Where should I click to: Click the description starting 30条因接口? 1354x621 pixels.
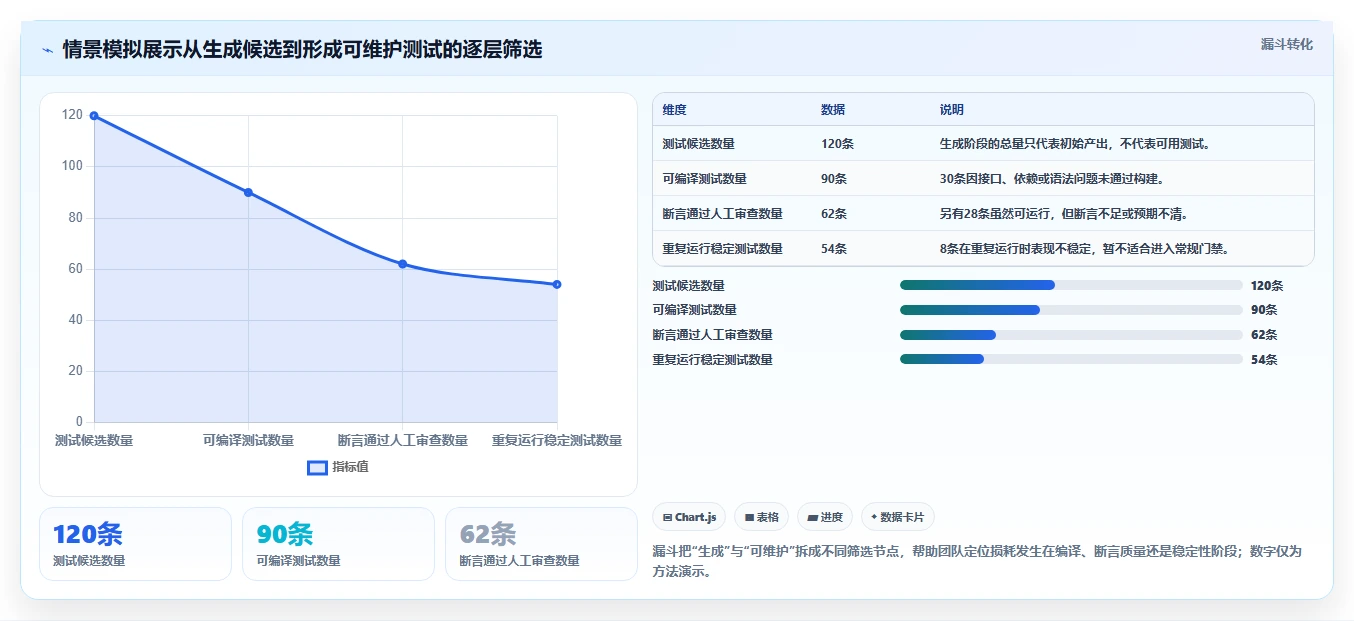pos(1051,179)
